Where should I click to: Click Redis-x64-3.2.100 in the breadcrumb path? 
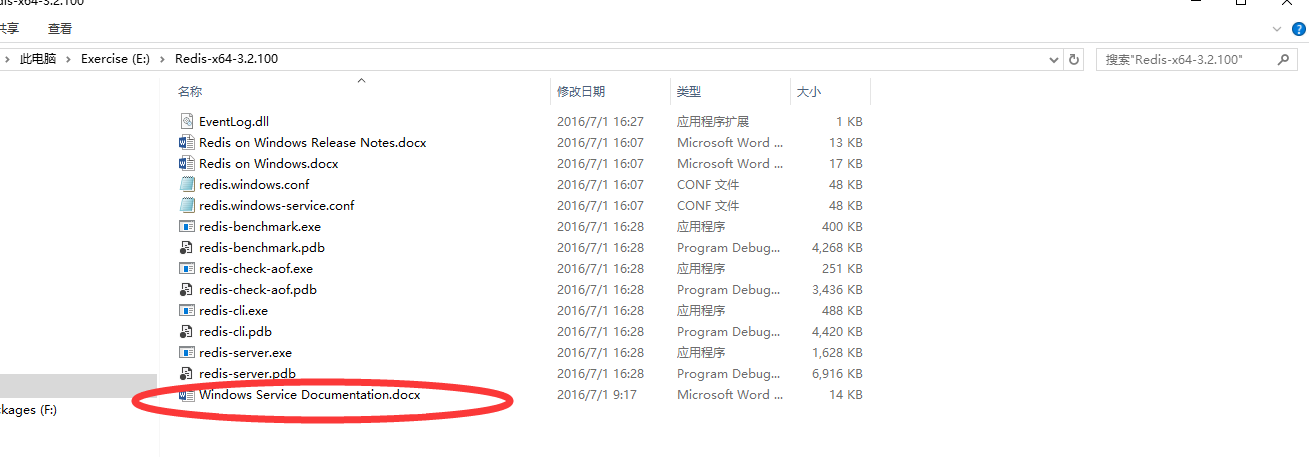coord(226,59)
